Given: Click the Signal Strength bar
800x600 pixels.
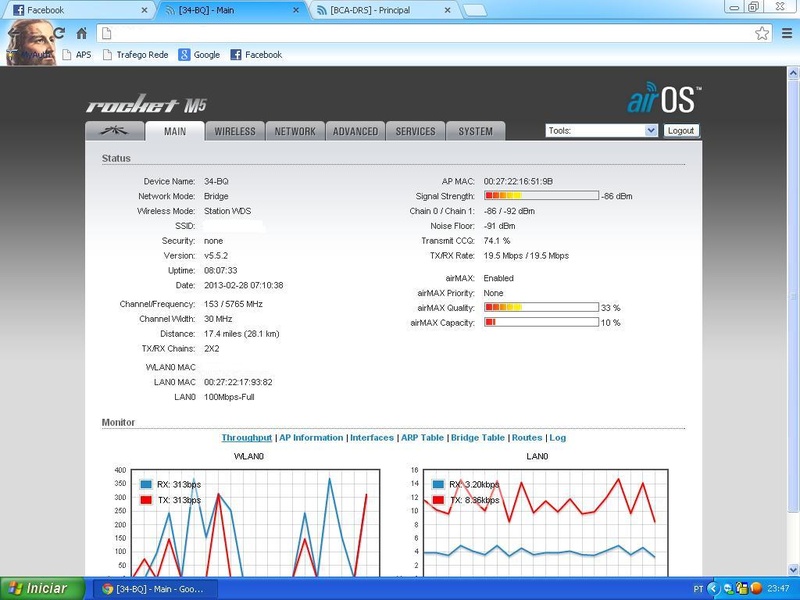Looking at the screenshot, I should click(x=541, y=195).
